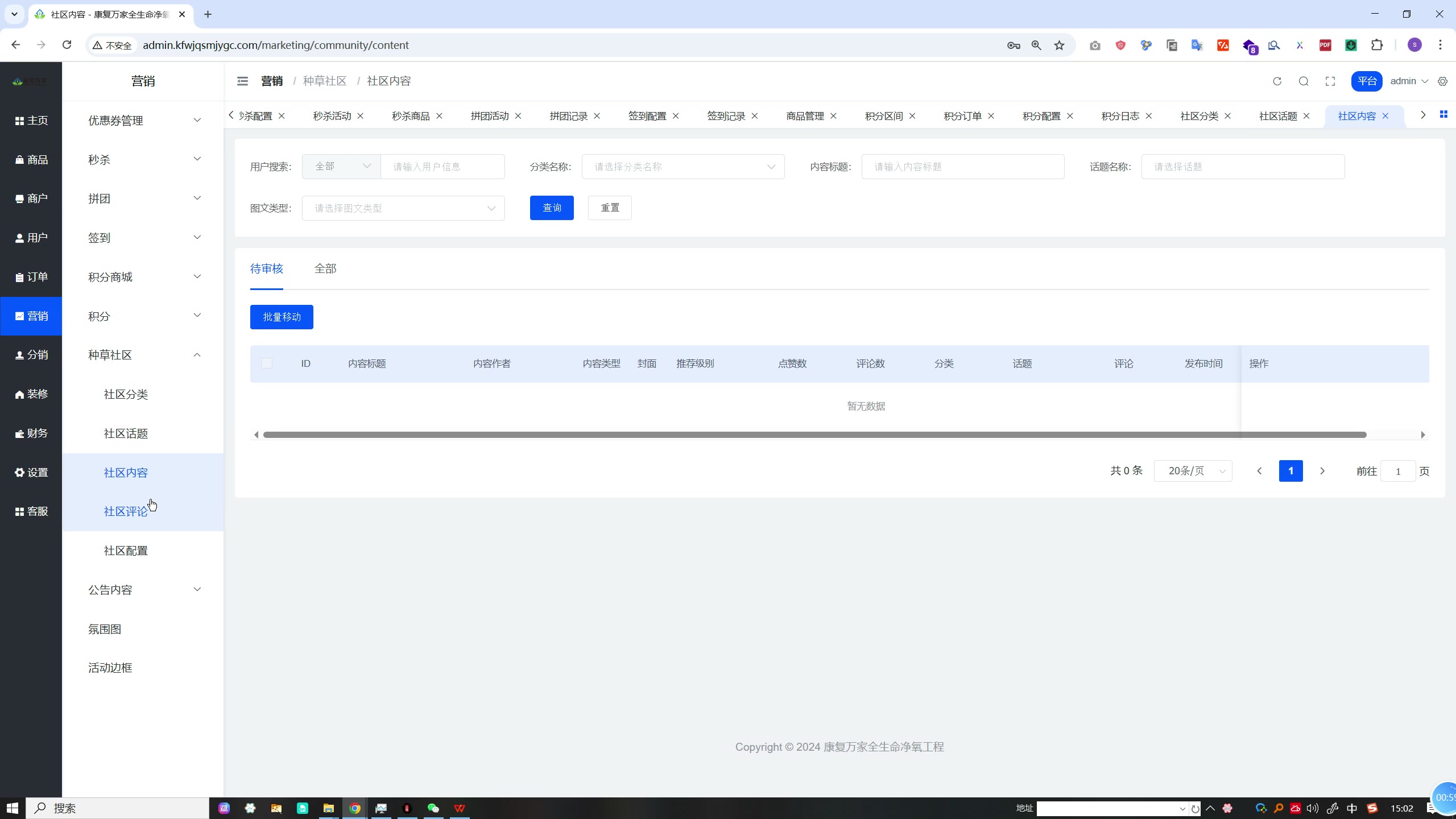Open the admin user dropdown
The width and height of the screenshot is (1456, 819).
[1409, 81]
